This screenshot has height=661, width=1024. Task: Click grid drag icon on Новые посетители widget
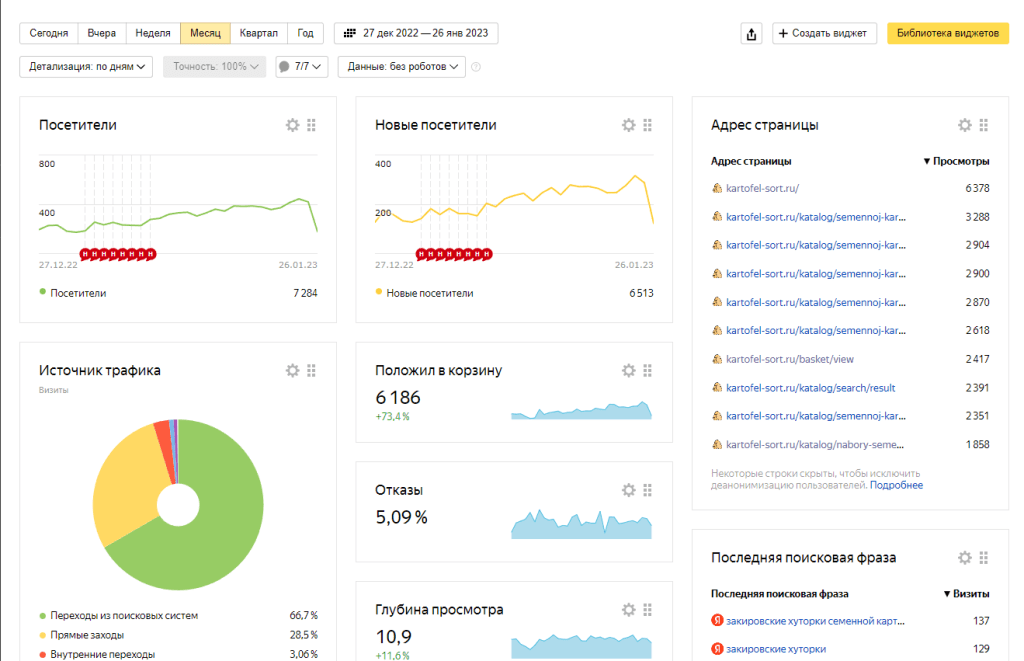coord(647,125)
